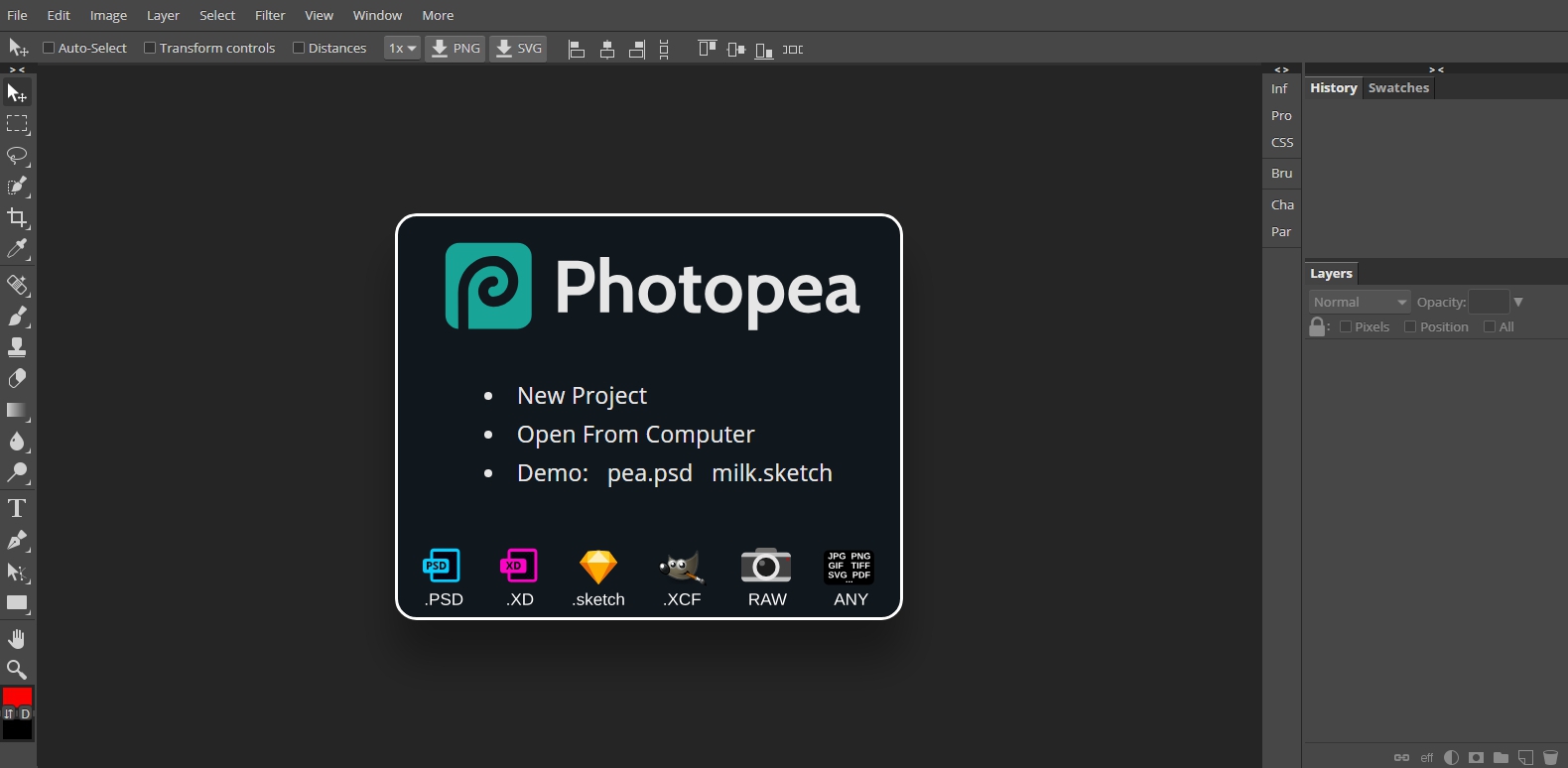Image resolution: width=1568 pixels, height=768 pixels.
Task: Expand the narrow side panel column arrows
Action: coord(1281,69)
